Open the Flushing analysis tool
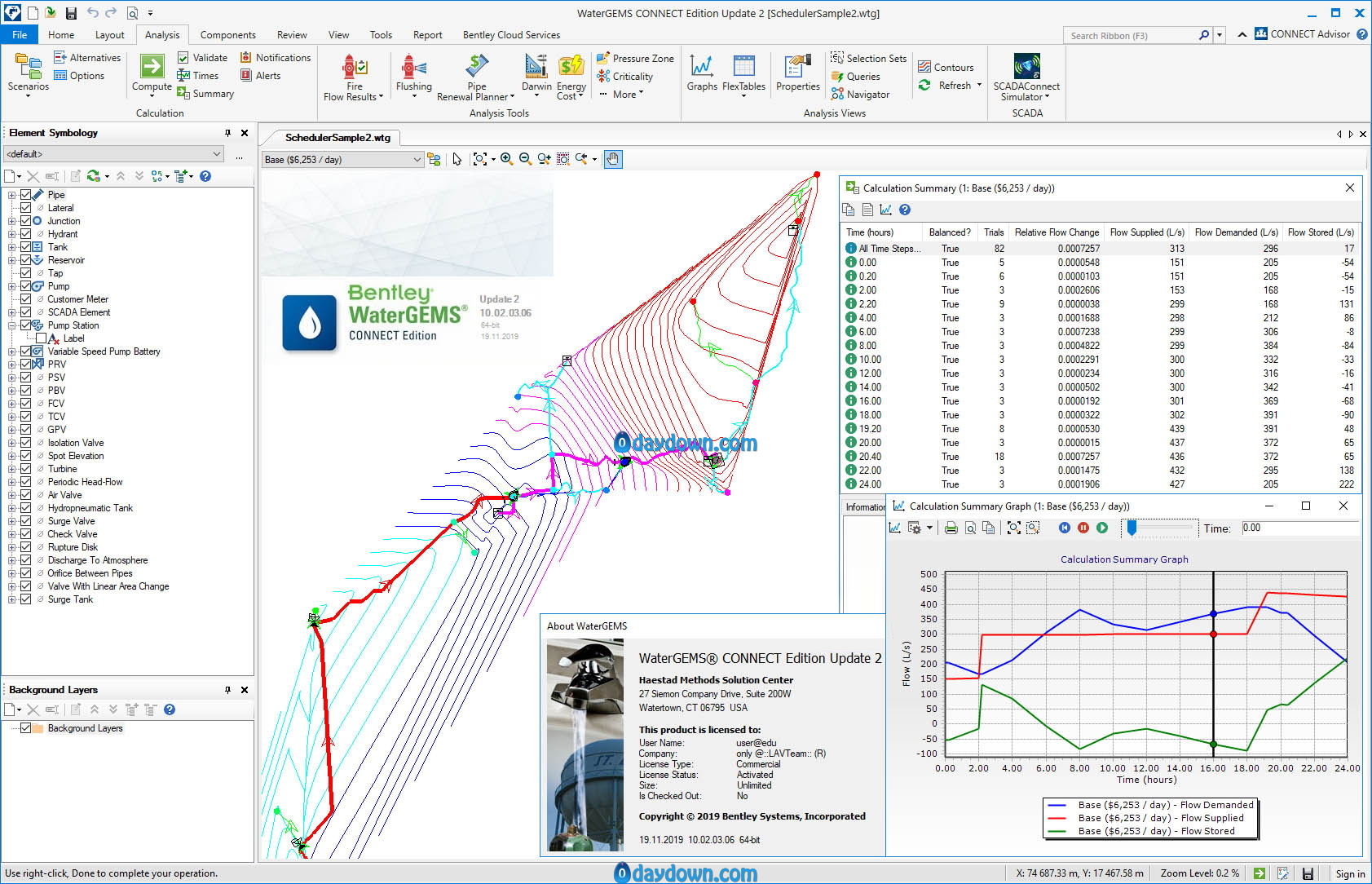 coord(414,75)
